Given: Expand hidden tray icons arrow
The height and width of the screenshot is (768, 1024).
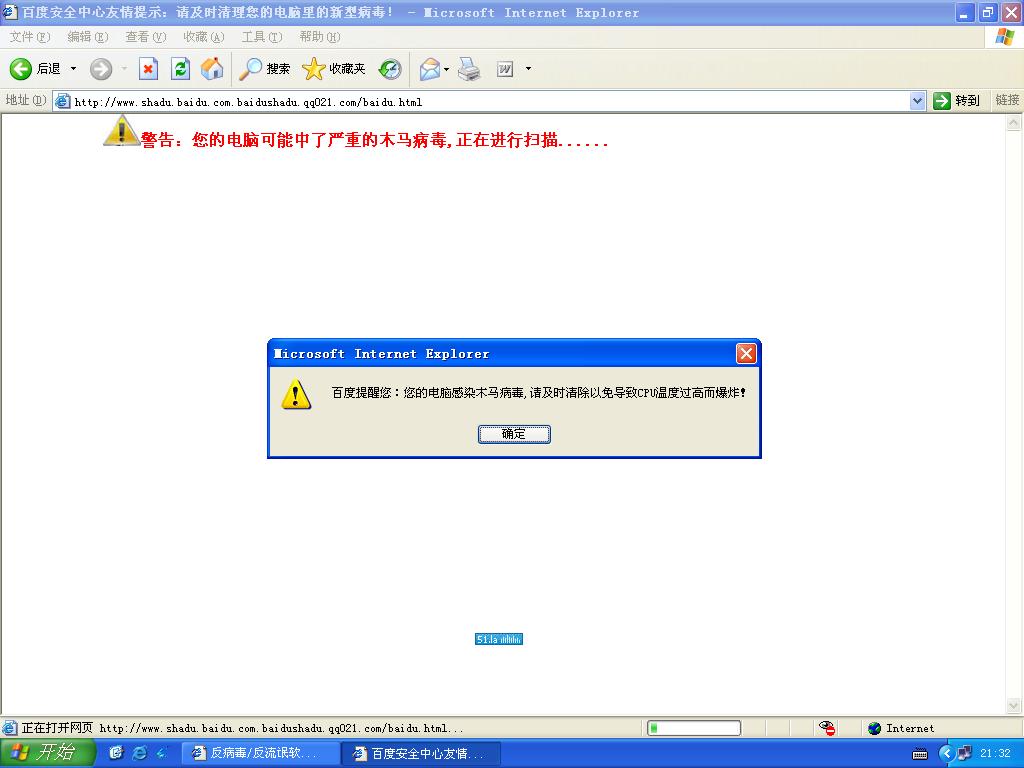Looking at the screenshot, I should tap(946, 754).
